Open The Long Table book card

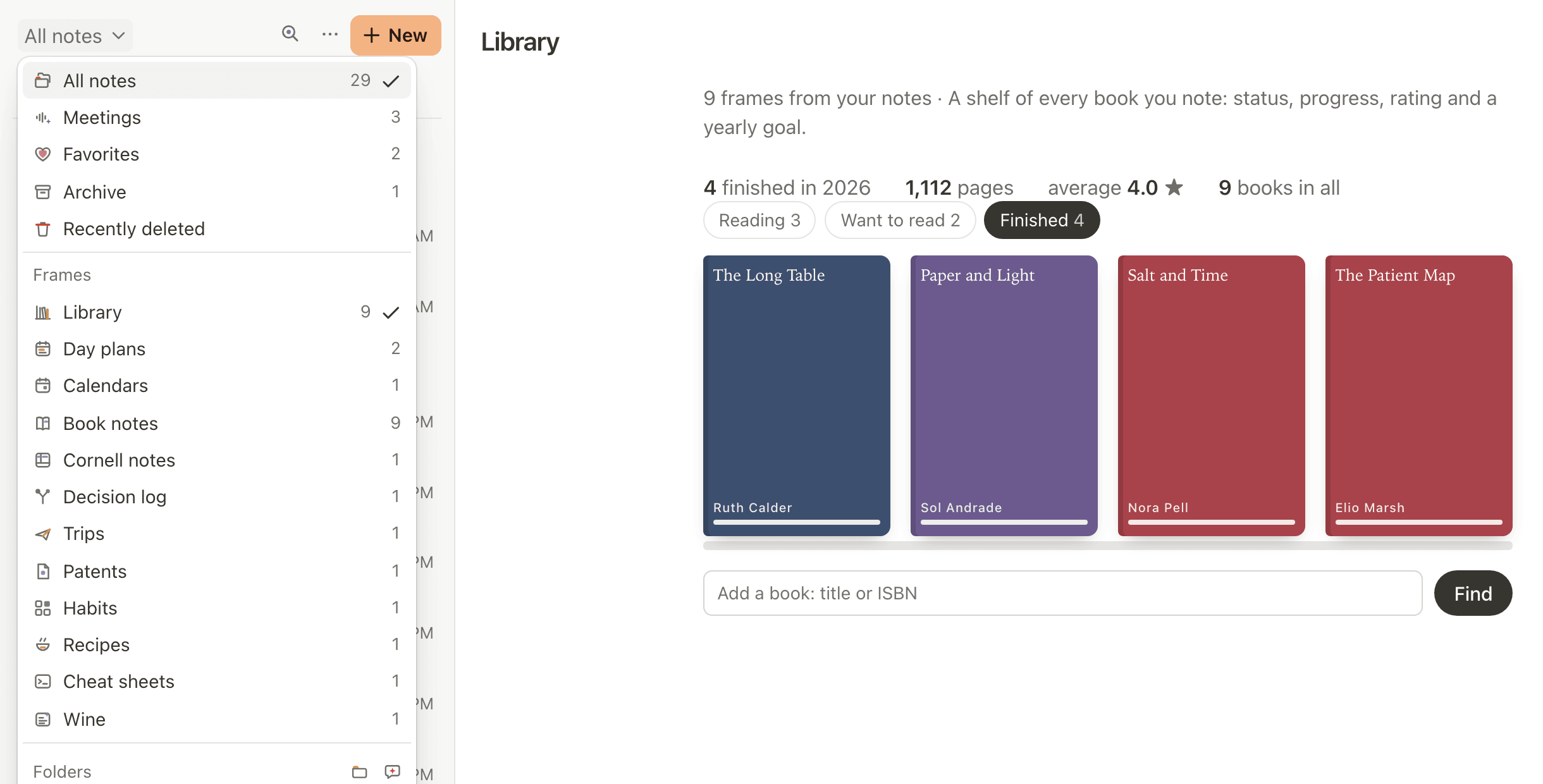(797, 396)
